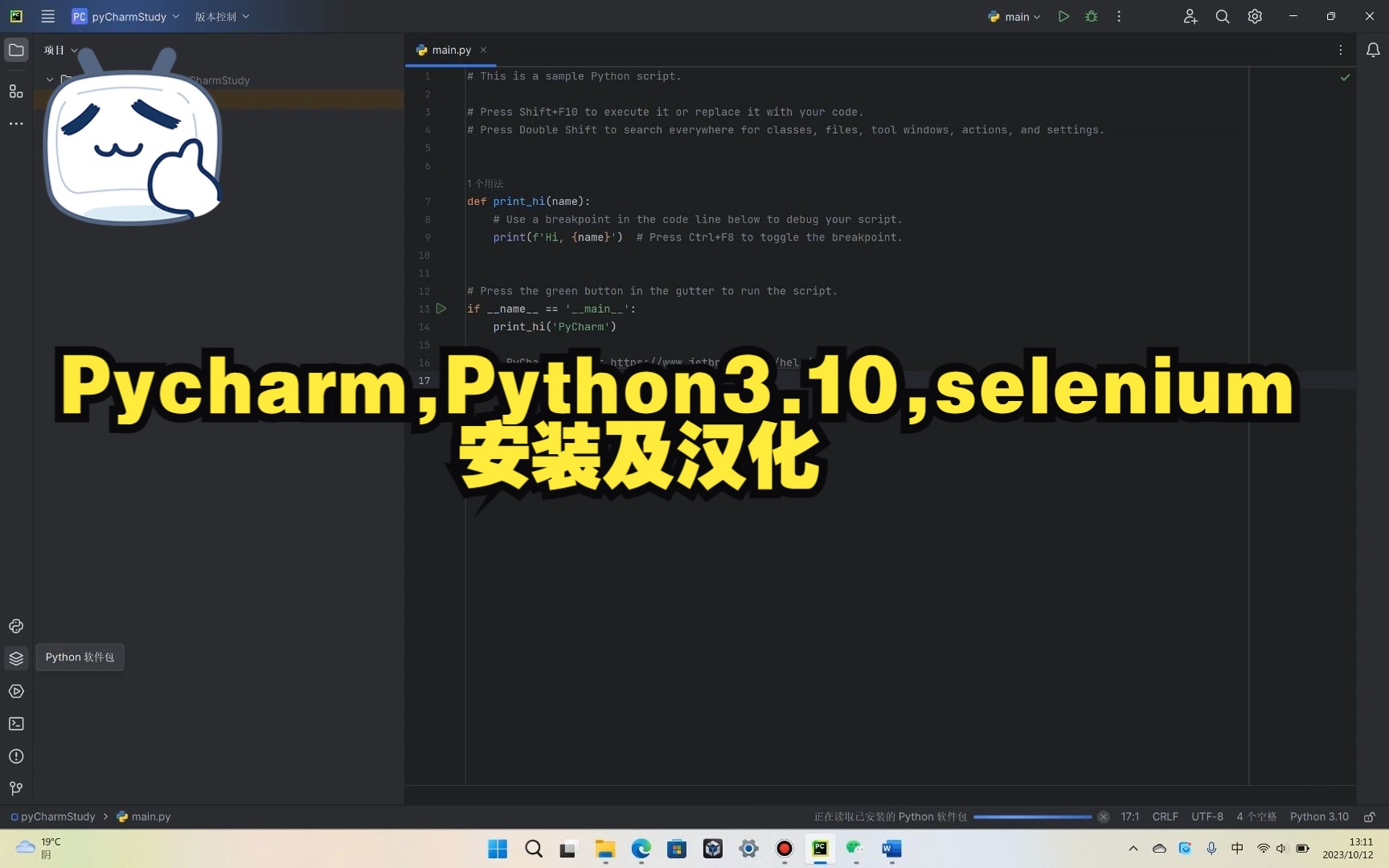1389x868 pixels.
Task: Select the main.py editor tab
Action: click(451, 50)
